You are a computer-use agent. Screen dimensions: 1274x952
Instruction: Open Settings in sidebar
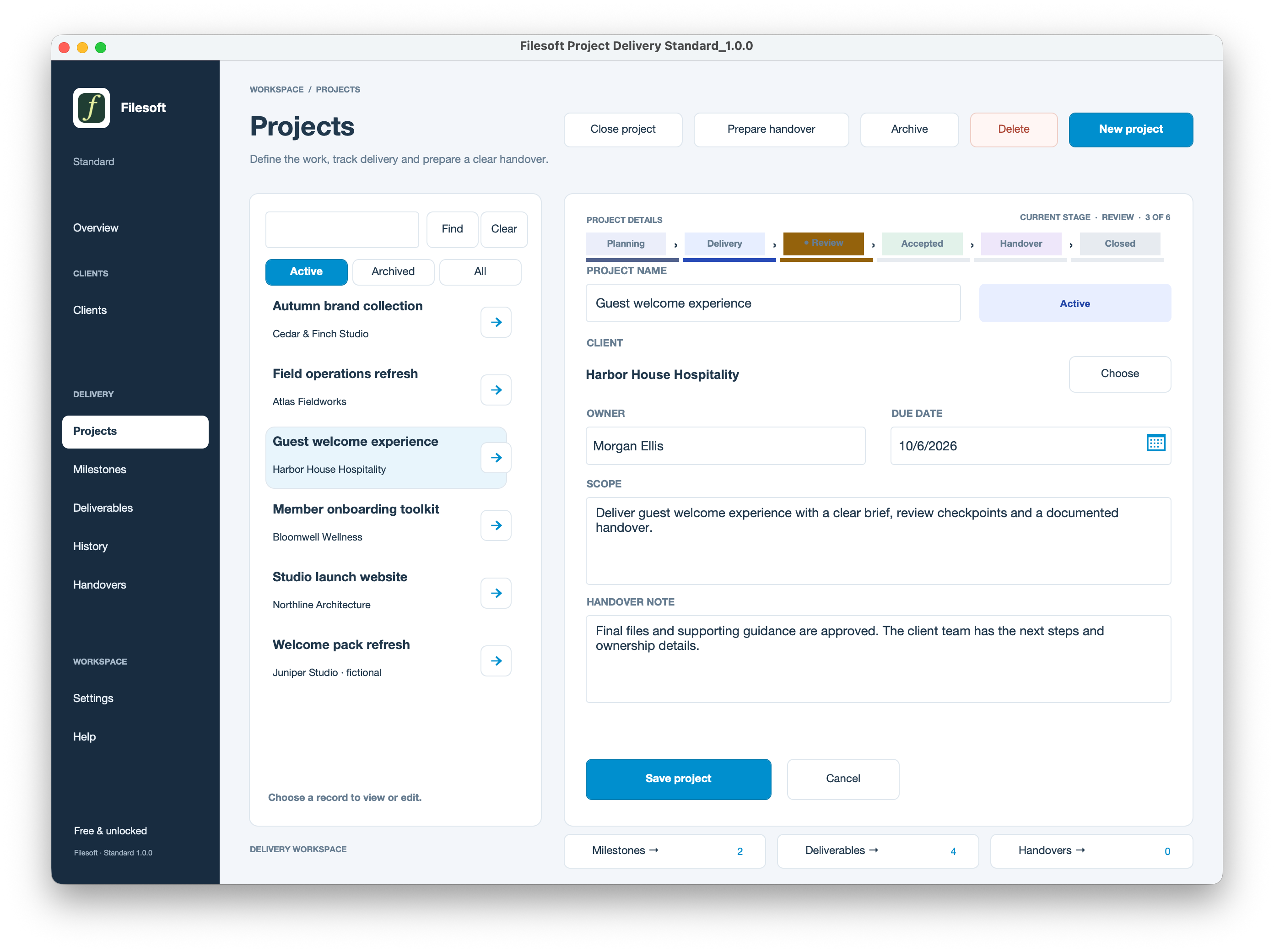(135, 698)
